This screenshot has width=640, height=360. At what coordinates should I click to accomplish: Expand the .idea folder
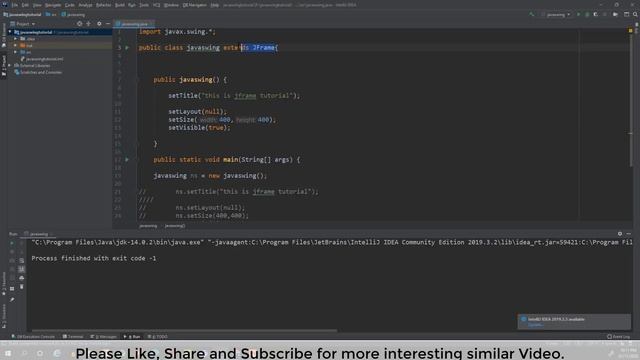(16, 39)
